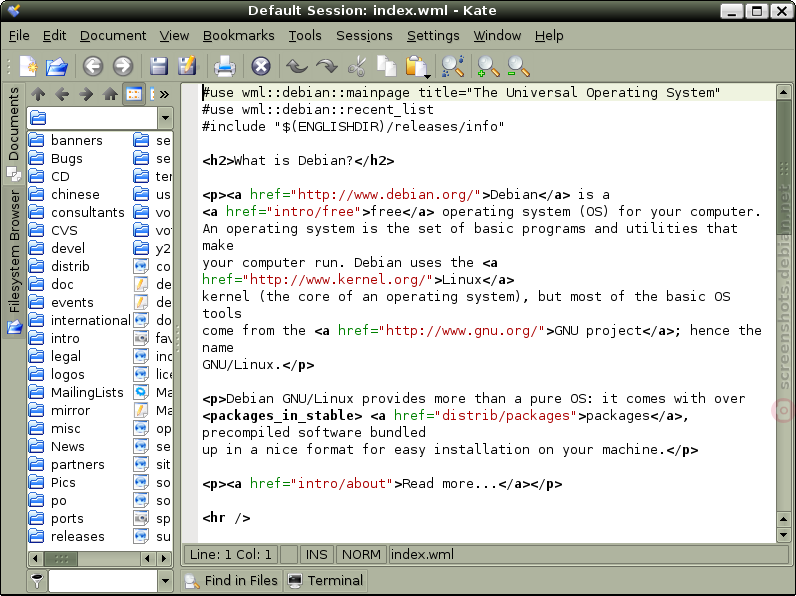Expand hidden file browser toolbar buttons
796x596 pixels.
(x=164, y=94)
